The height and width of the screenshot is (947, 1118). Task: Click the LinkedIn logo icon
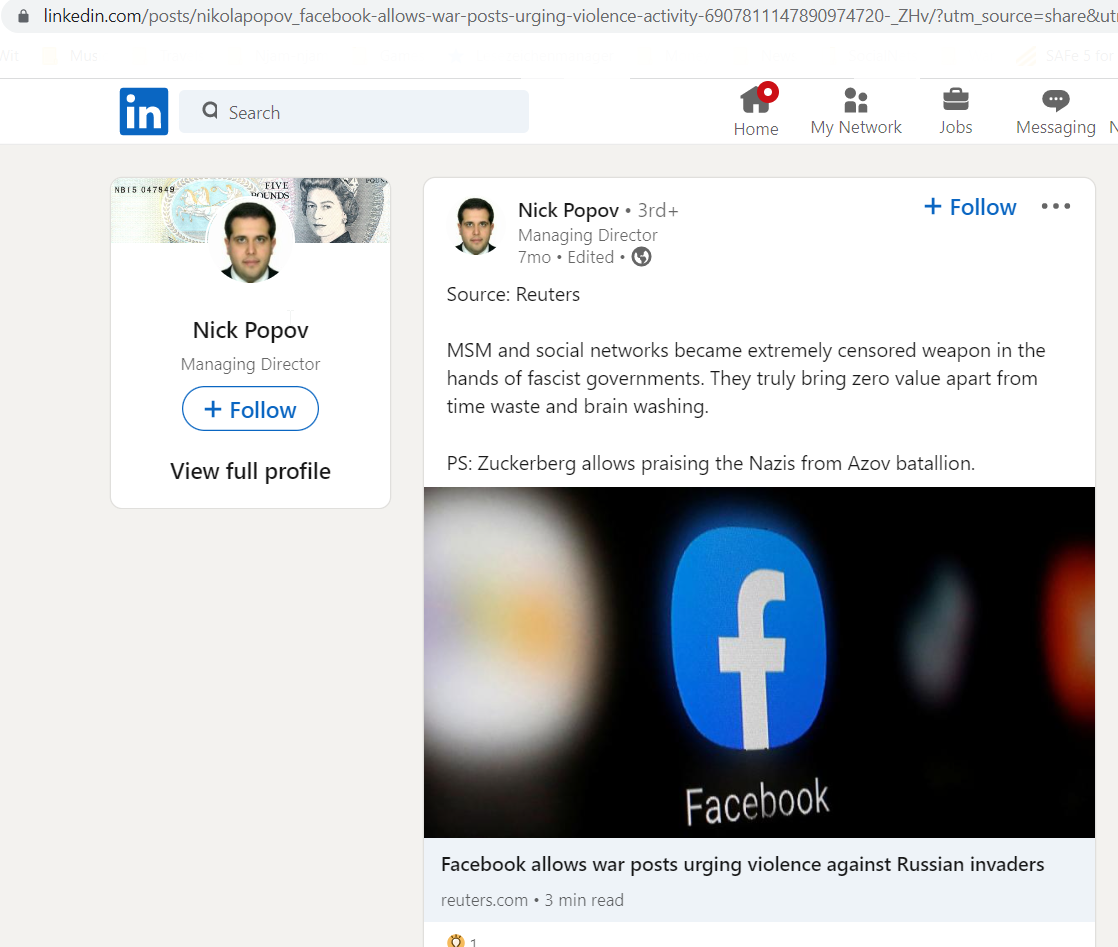143,111
